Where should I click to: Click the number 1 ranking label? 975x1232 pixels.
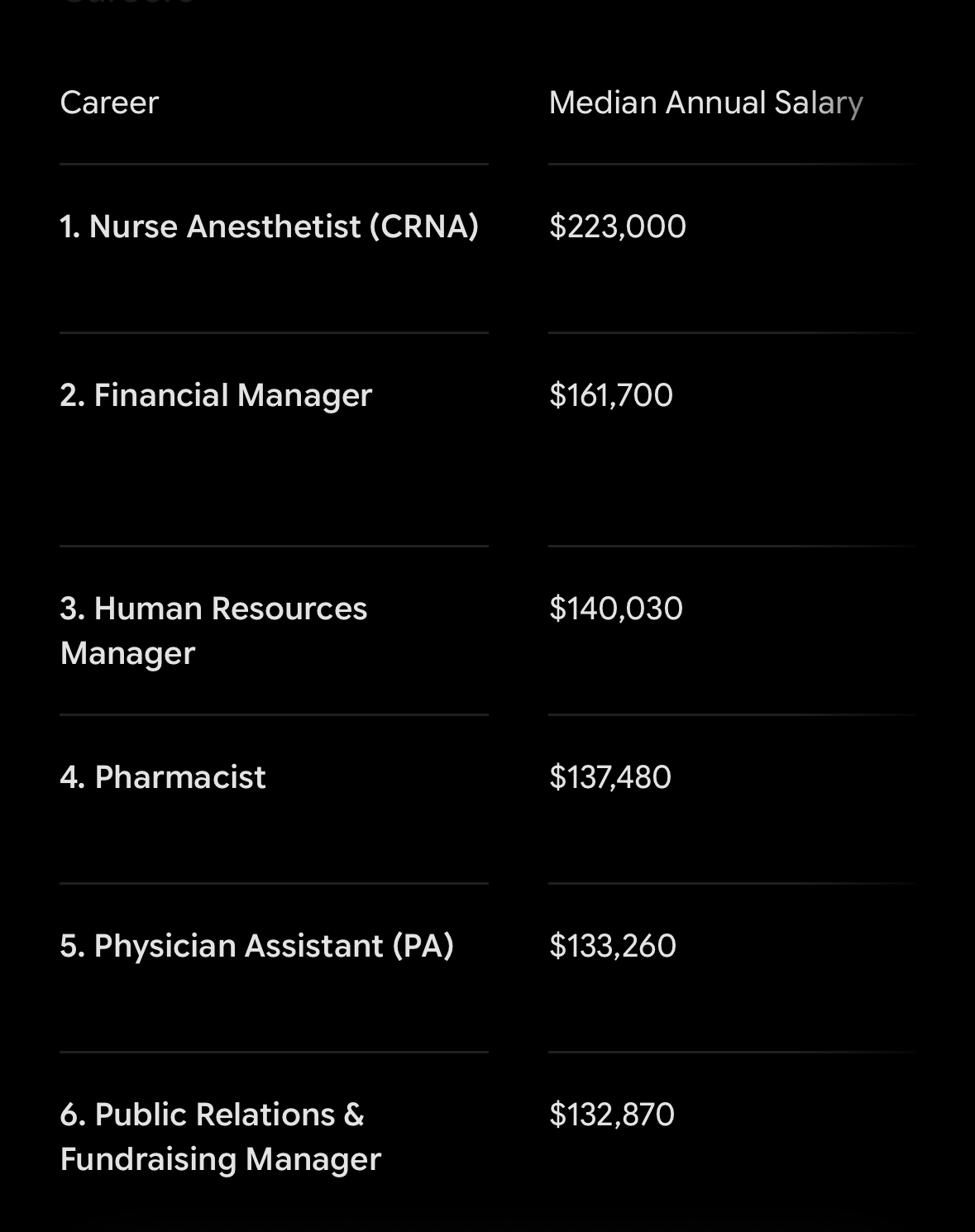click(70, 227)
